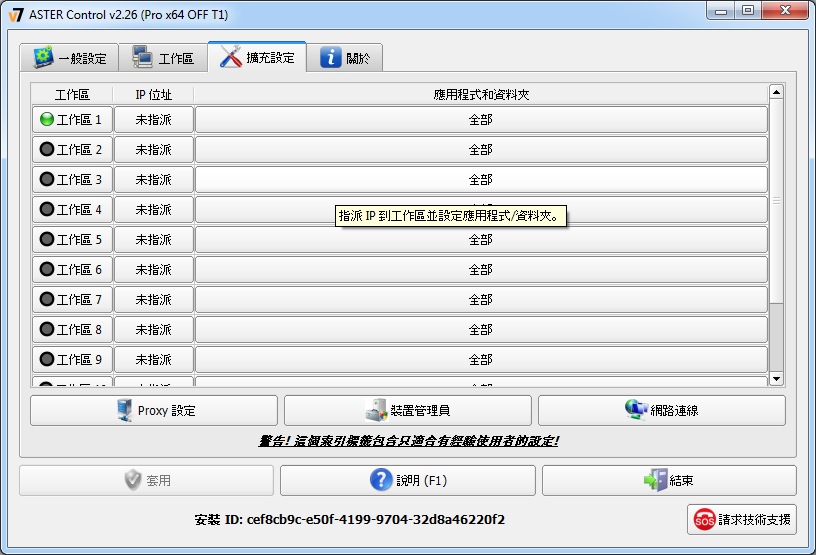Viewport: 816px width, 555px height.
Task: Set applications and folders for 工作區 3
Action: click(x=481, y=180)
